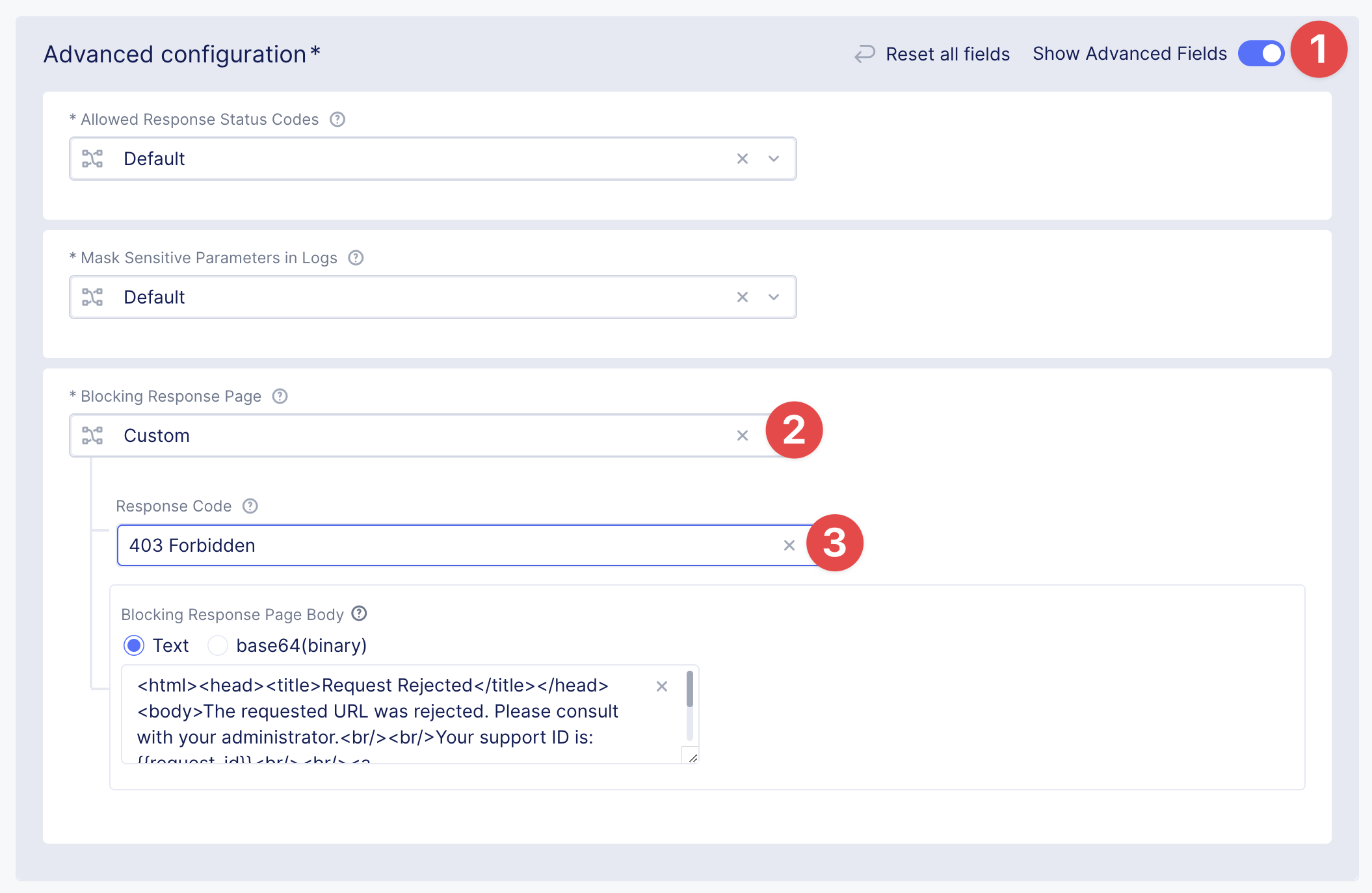The image size is (1372, 893).
Task: Click the page body textarea scrollbar
Action: 689,690
